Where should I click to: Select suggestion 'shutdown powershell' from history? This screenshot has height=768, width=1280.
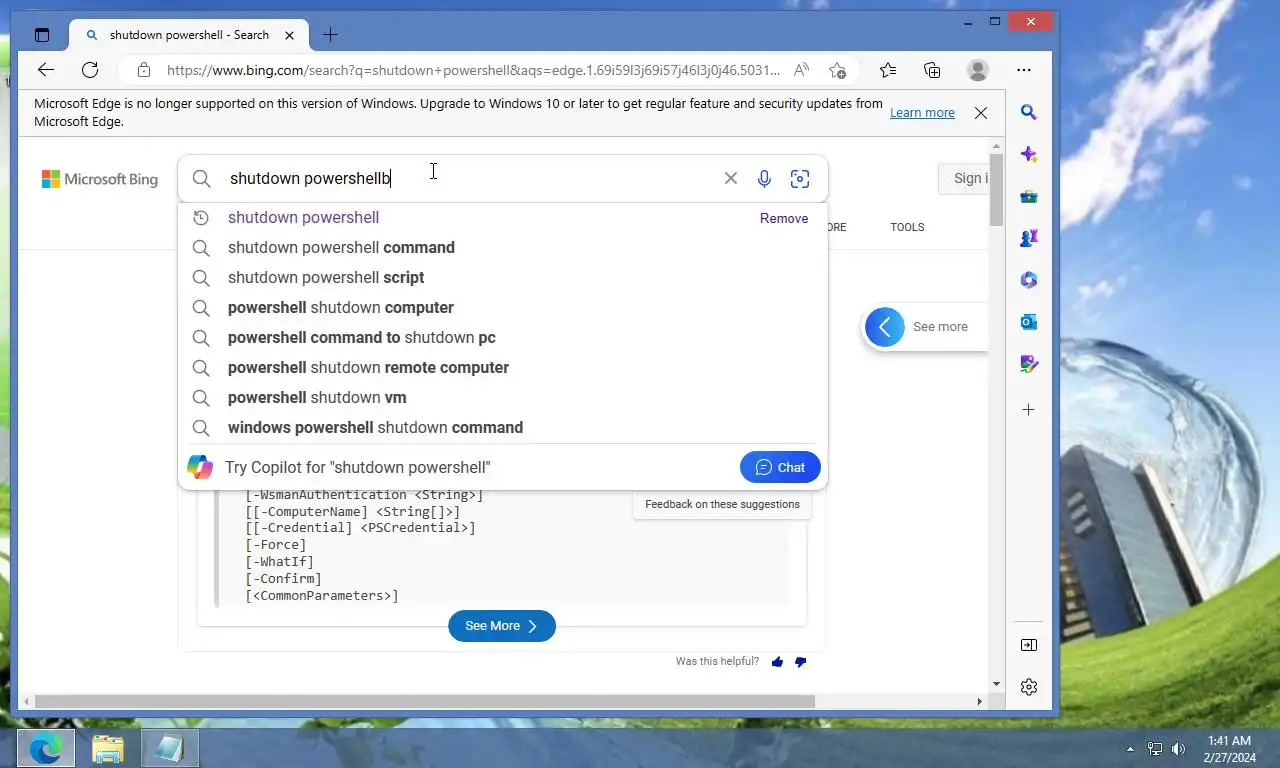click(x=303, y=217)
